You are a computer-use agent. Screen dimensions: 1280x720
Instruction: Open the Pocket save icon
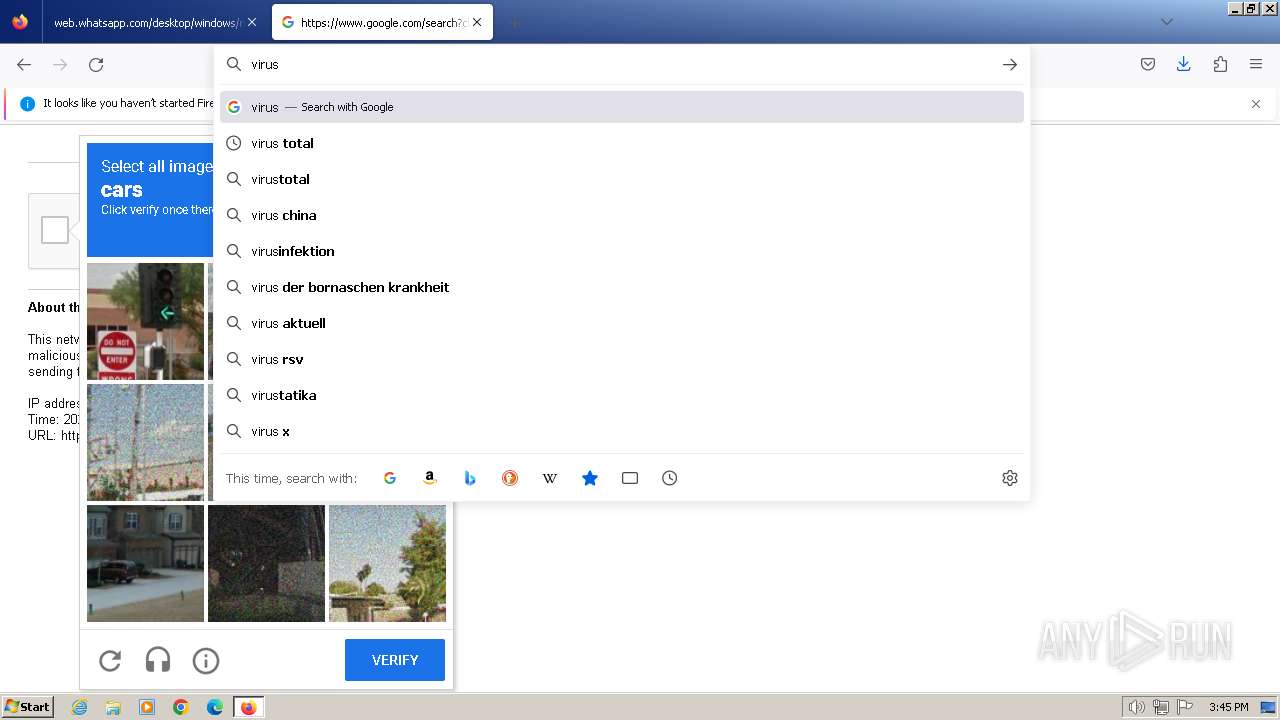pyautogui.click(x=1148, y=64)
